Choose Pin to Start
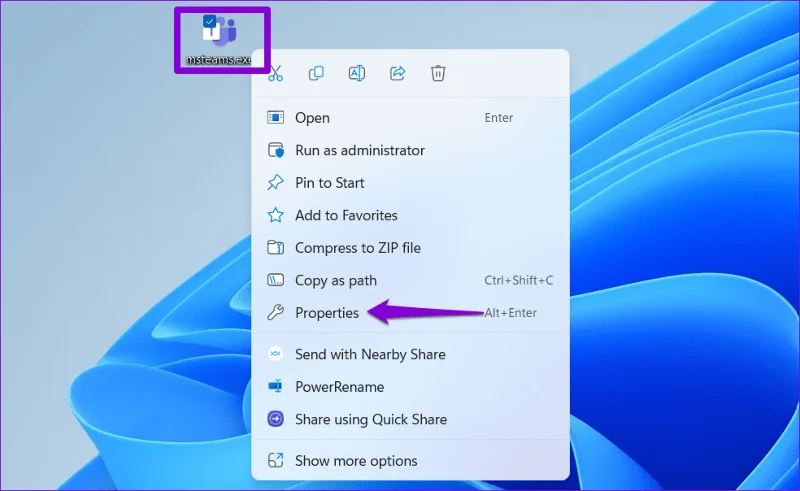Screen dimensions: 800x491 (x=411, y=183)
